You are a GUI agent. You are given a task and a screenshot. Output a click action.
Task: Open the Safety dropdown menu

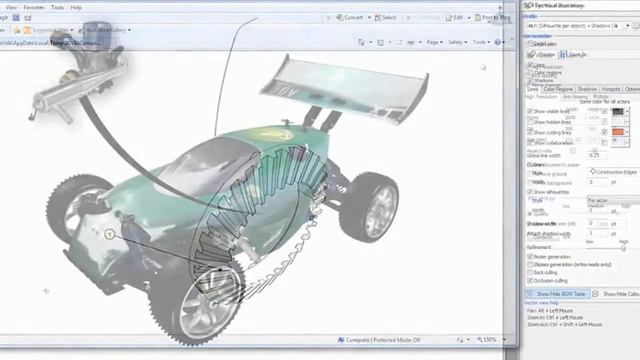point(457,42)
